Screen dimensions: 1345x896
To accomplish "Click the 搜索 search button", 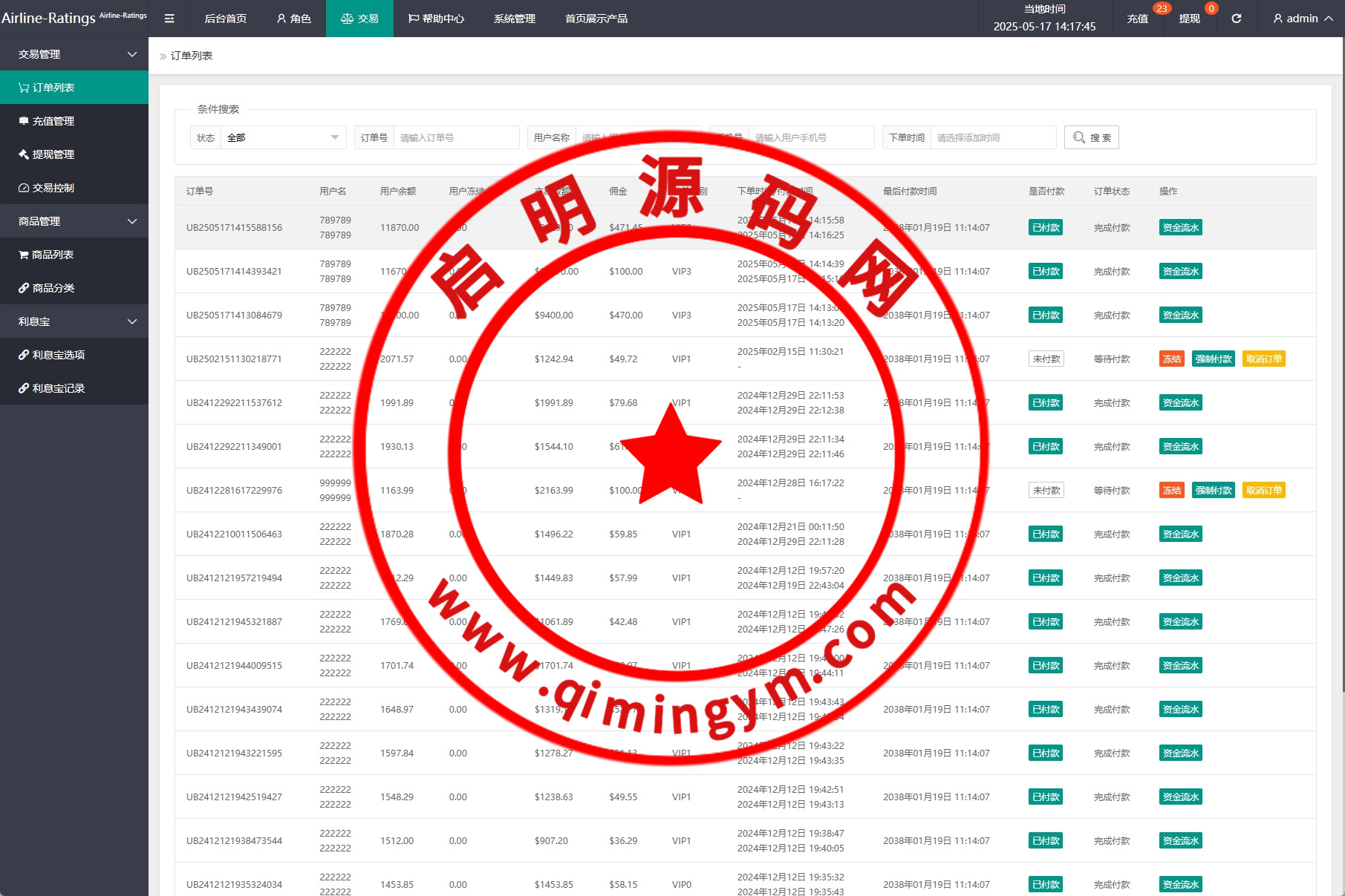I will click(1091, 137).
